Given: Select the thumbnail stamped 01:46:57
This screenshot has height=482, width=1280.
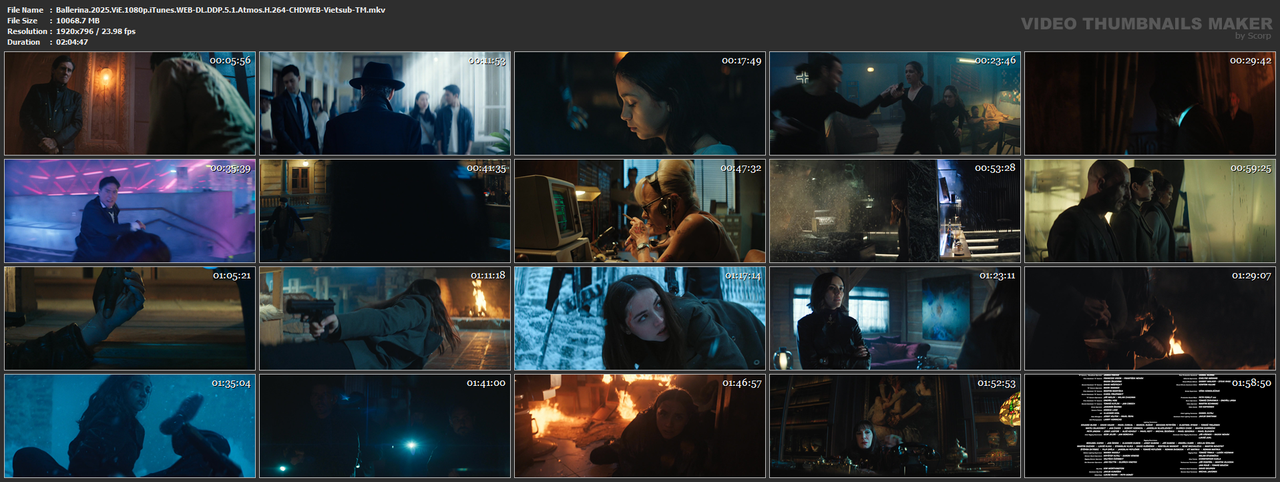Looking at the screenshot, I should click(x=640, y=425).
